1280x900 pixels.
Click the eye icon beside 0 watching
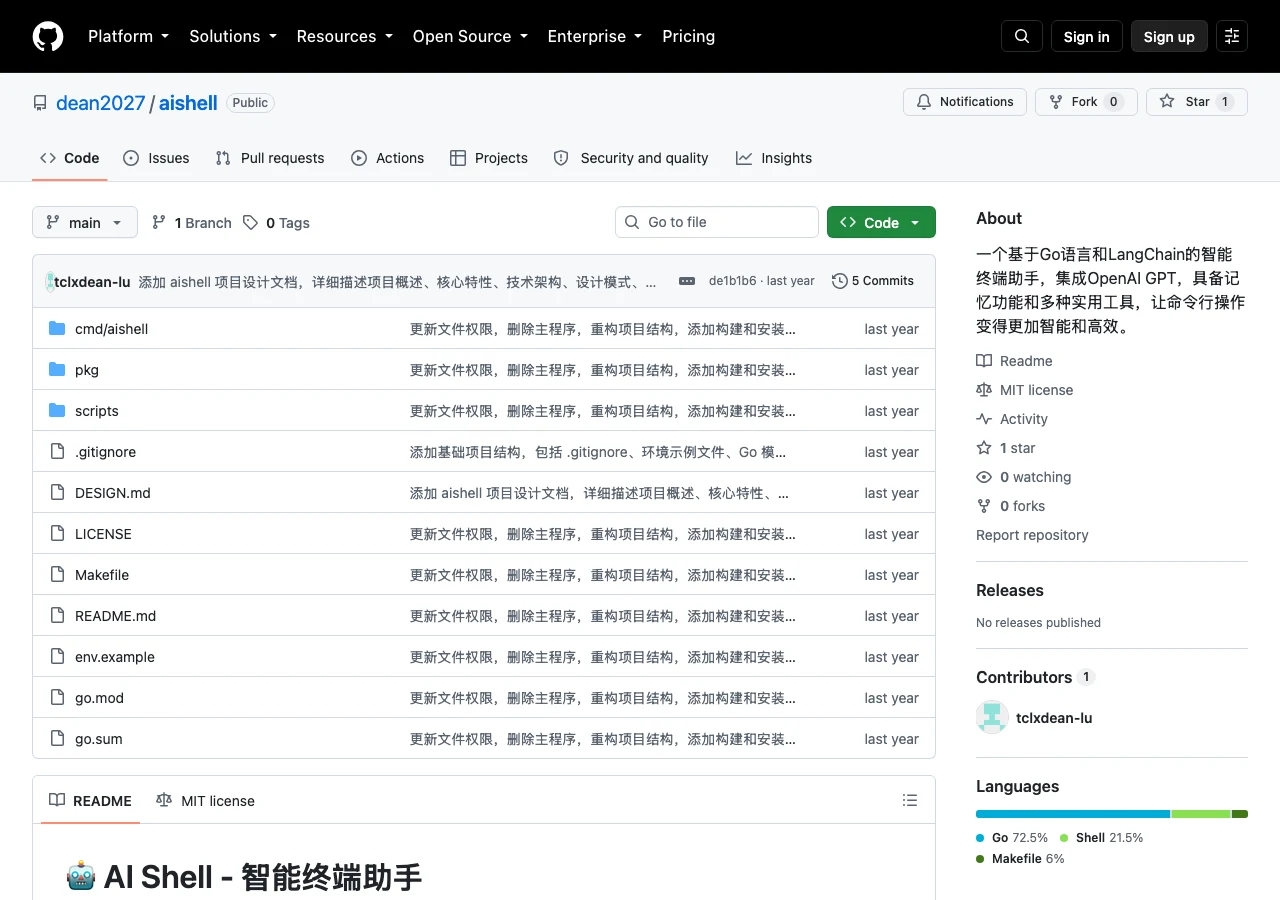(x=984, y=477)
